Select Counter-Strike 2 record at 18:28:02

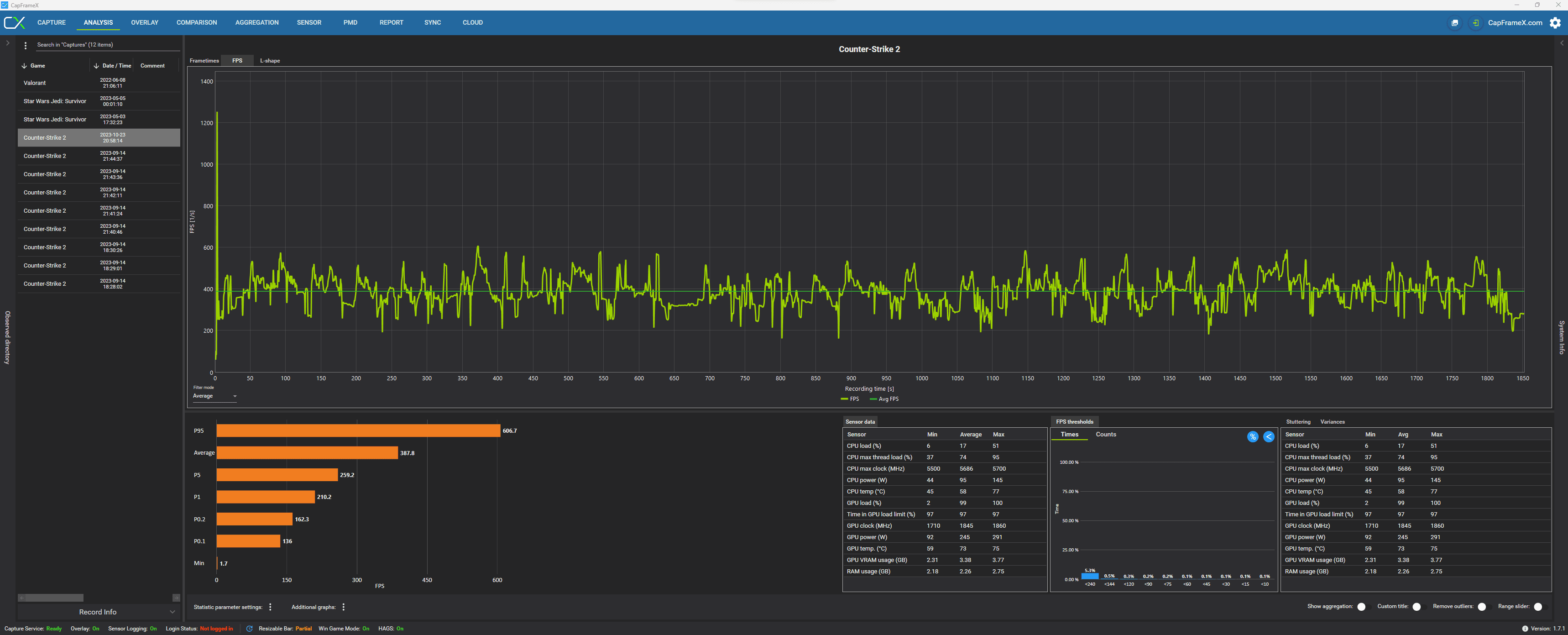point(99,283)
